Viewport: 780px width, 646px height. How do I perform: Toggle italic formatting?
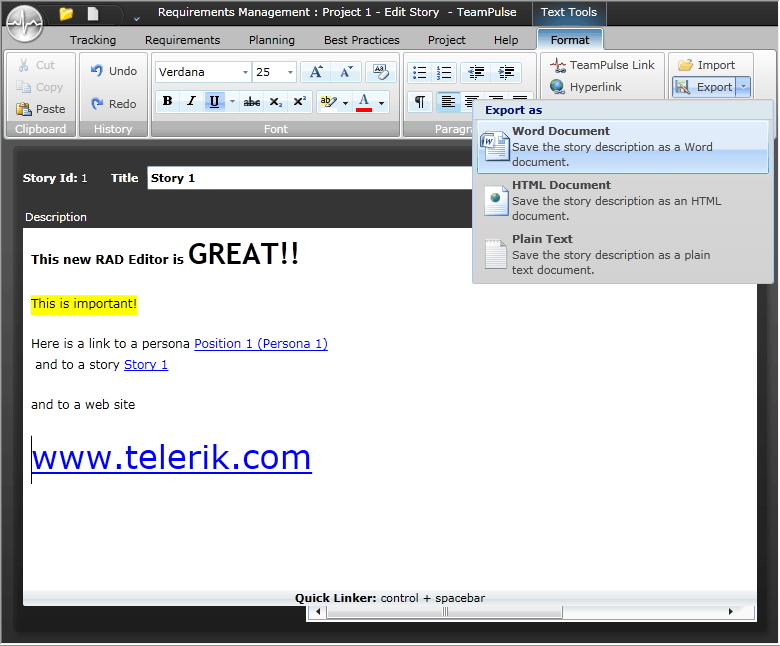[191, 101]
